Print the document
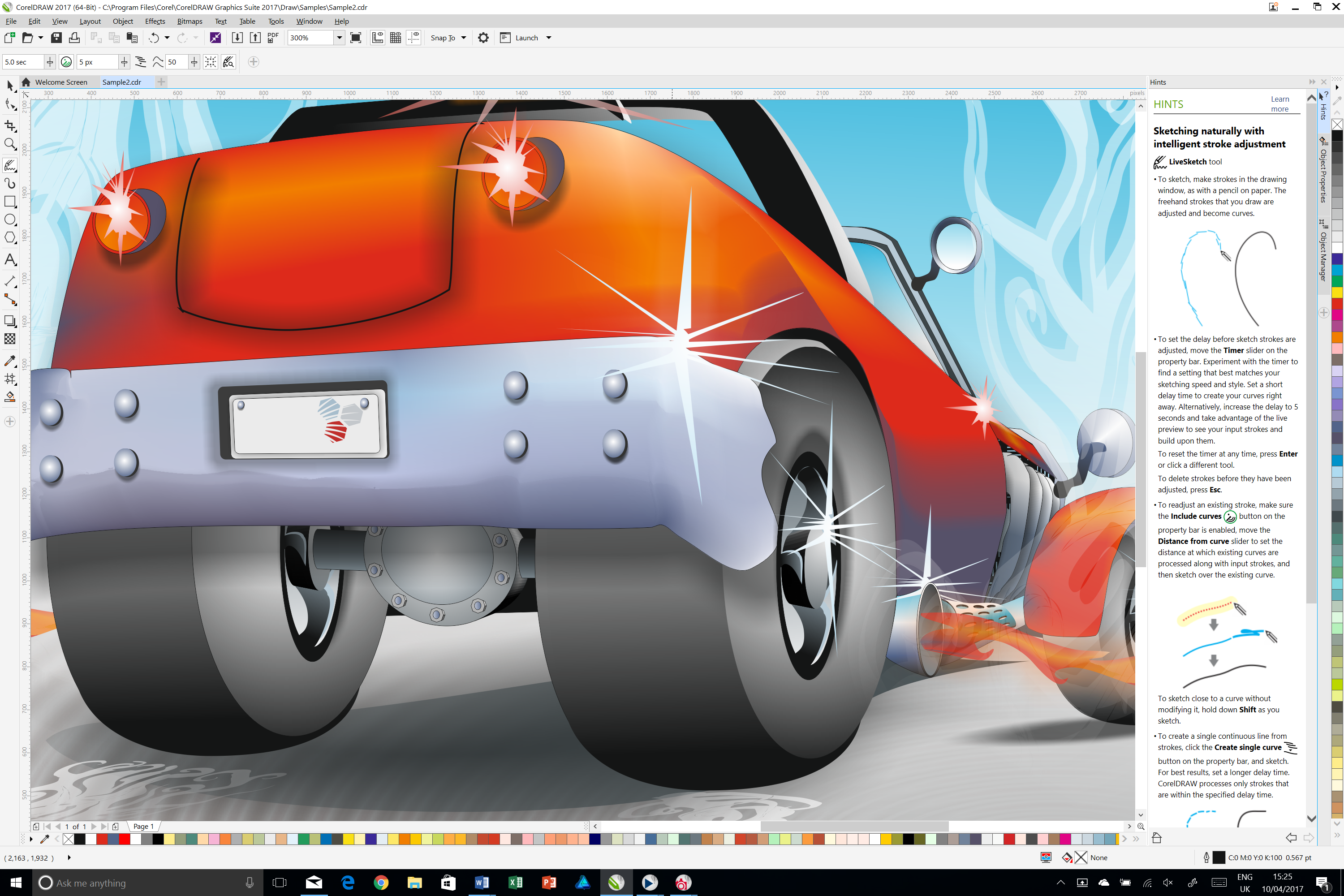The height and width of the screenshot is (896, 1344). point(74,38)
